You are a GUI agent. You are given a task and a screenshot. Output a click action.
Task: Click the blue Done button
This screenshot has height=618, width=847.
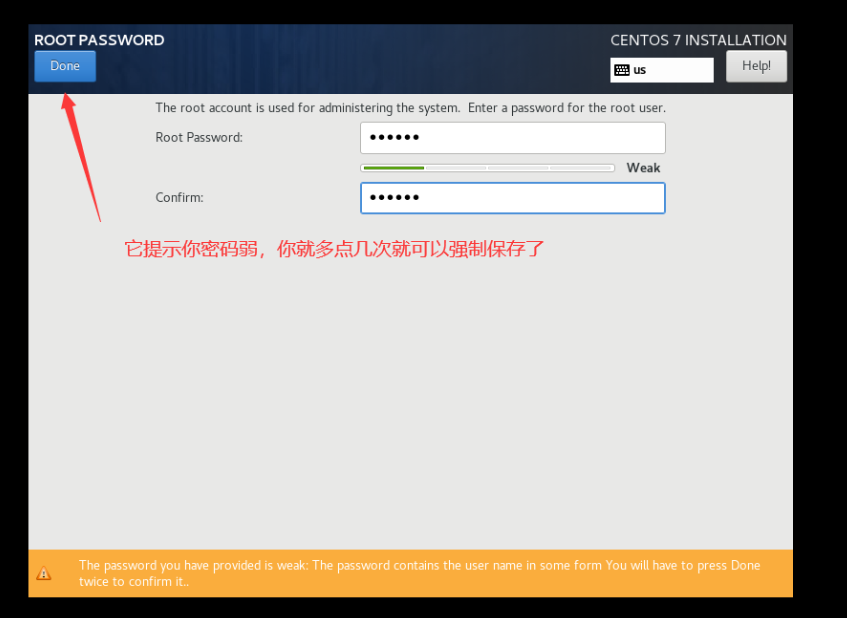(65, 66)
